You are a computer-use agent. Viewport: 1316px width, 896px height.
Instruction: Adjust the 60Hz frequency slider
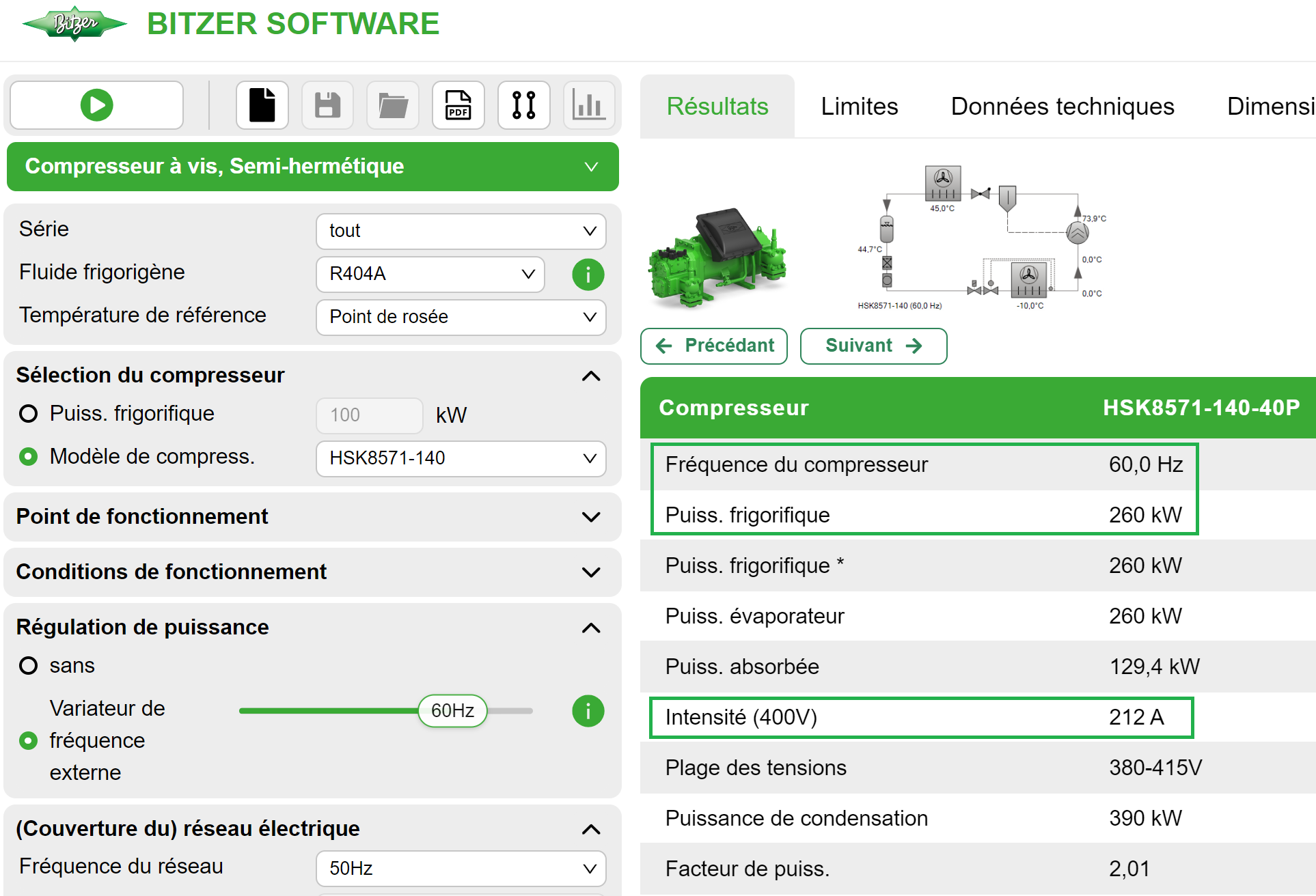(x=452, y=710)
